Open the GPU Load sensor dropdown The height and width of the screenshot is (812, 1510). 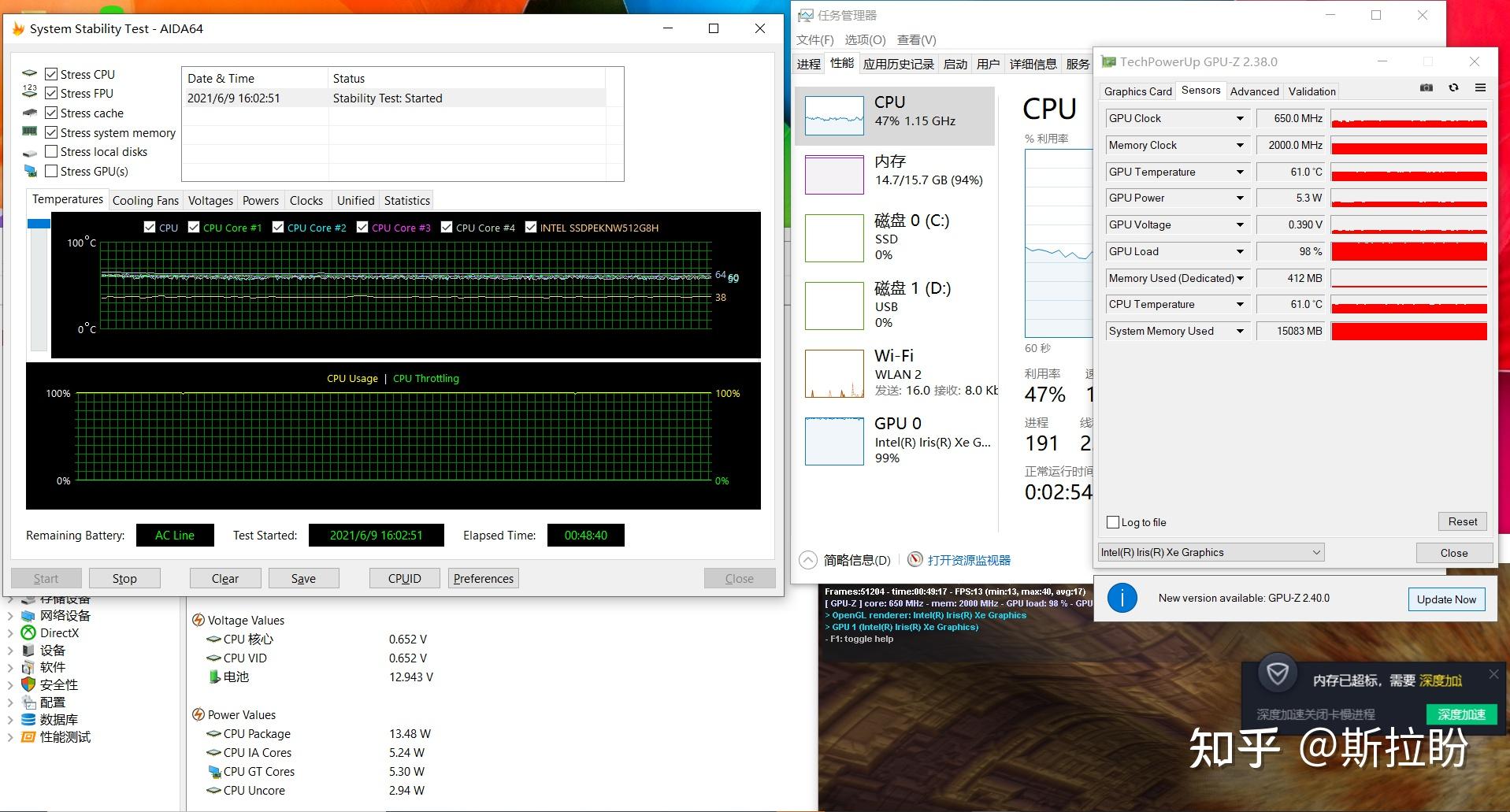point(1240,251)
